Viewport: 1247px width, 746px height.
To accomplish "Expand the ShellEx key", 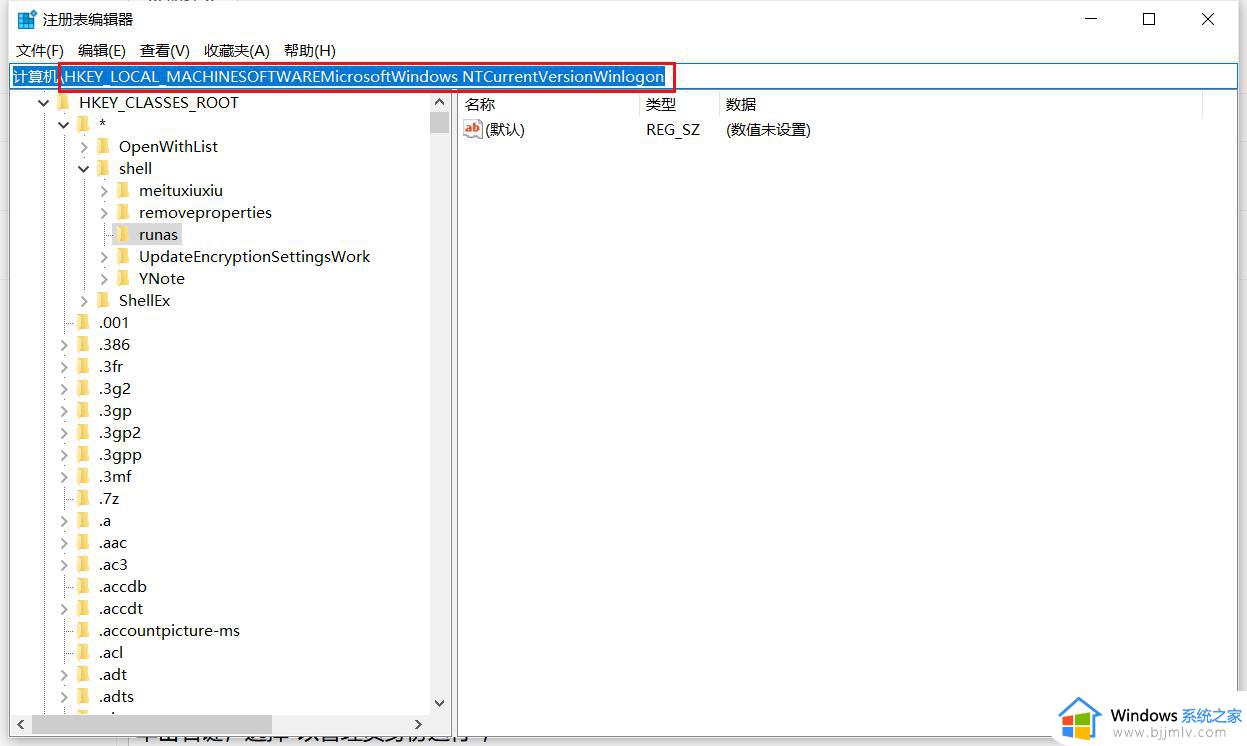I will coord(84,300).
